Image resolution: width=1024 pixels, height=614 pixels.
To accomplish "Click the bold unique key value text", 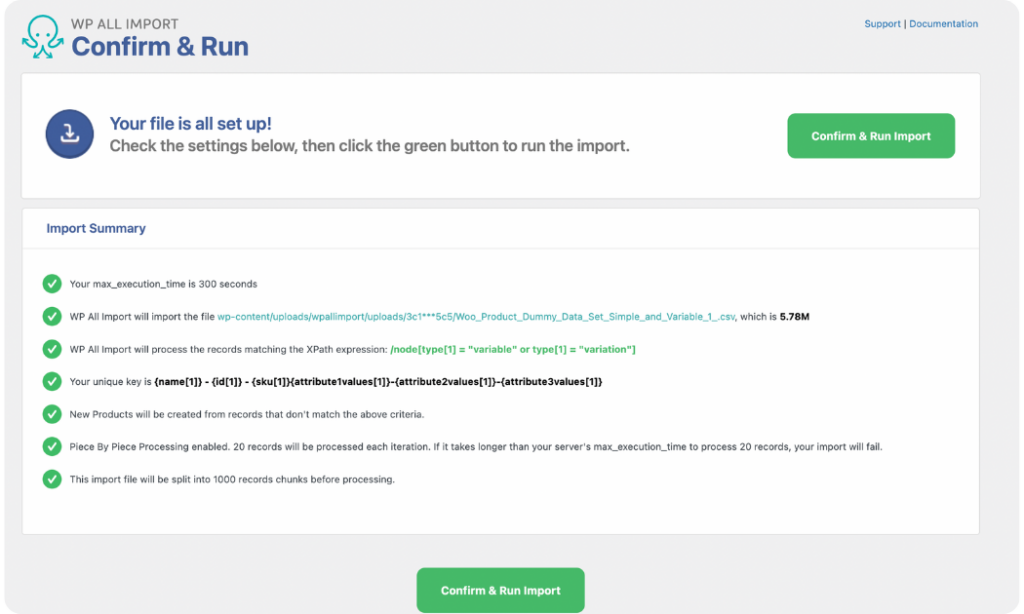I will tap(378, 381).
